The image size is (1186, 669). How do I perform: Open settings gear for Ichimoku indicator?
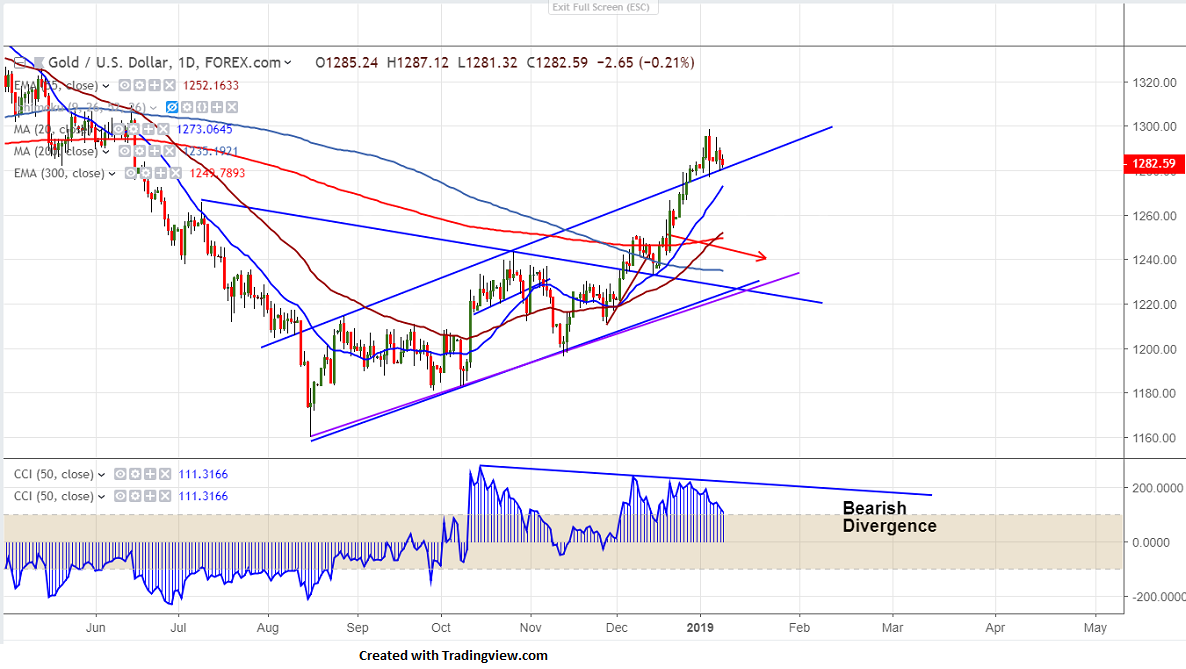point(187,107)
